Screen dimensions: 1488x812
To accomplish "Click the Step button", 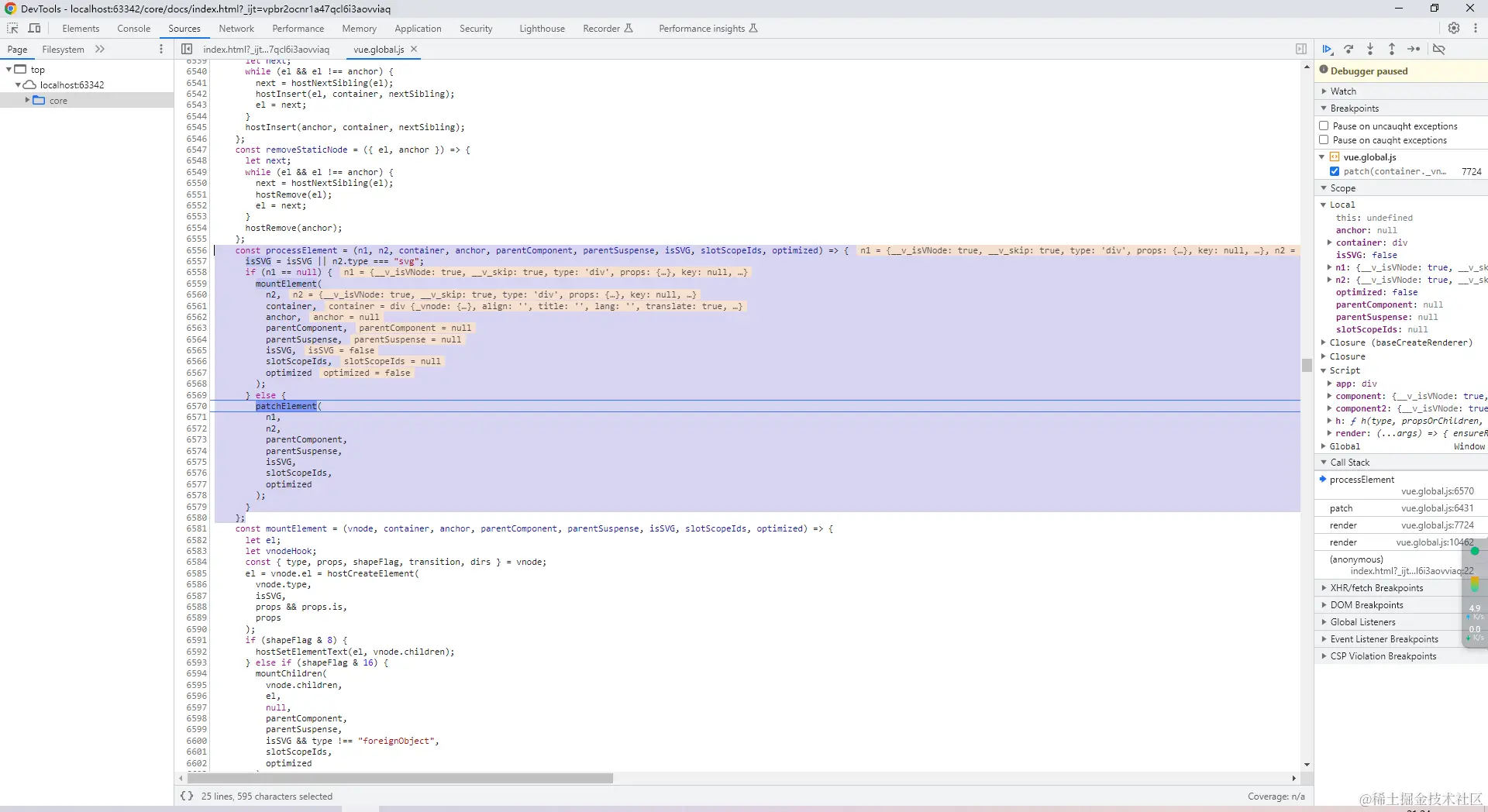I will pyautogui.click(x=1414, y=49).
